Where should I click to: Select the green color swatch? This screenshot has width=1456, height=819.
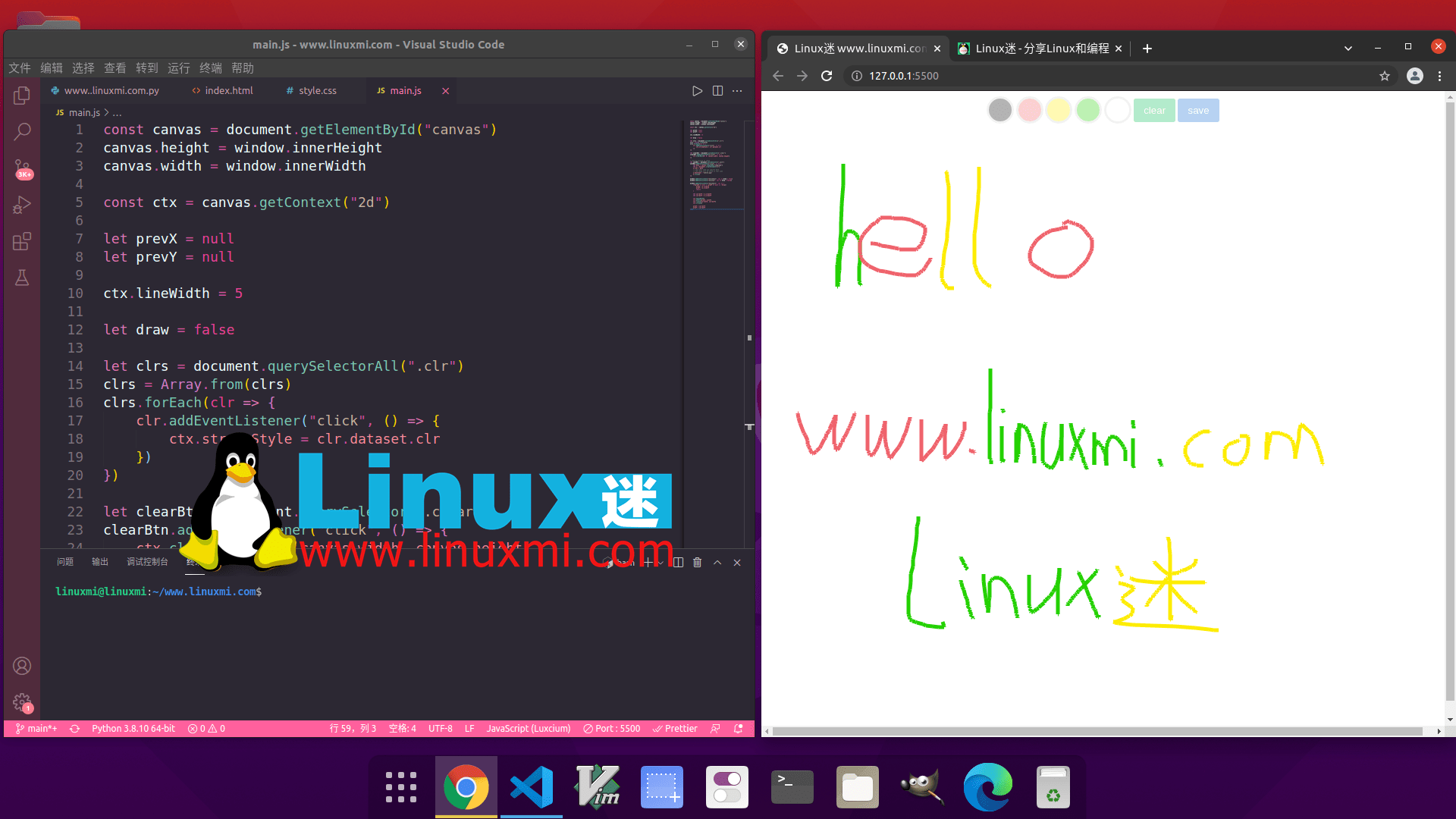point(1087,109)
